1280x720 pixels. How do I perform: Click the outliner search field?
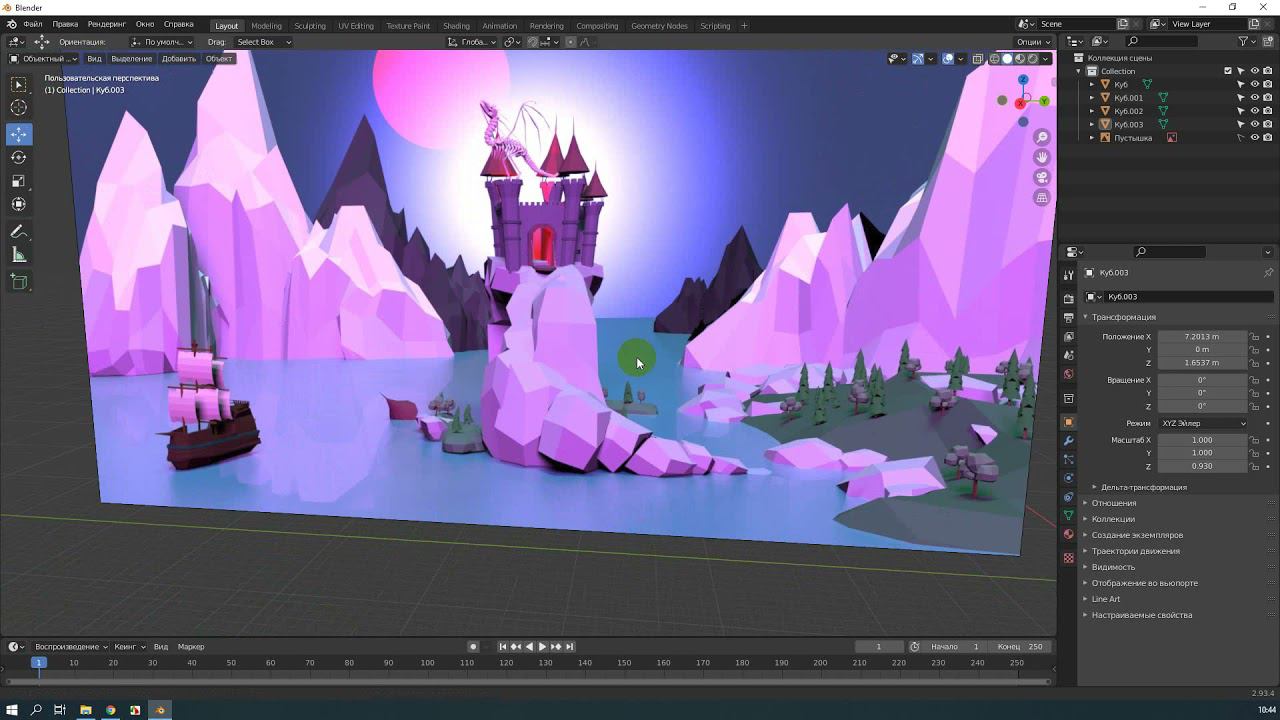click(1161, 41)
